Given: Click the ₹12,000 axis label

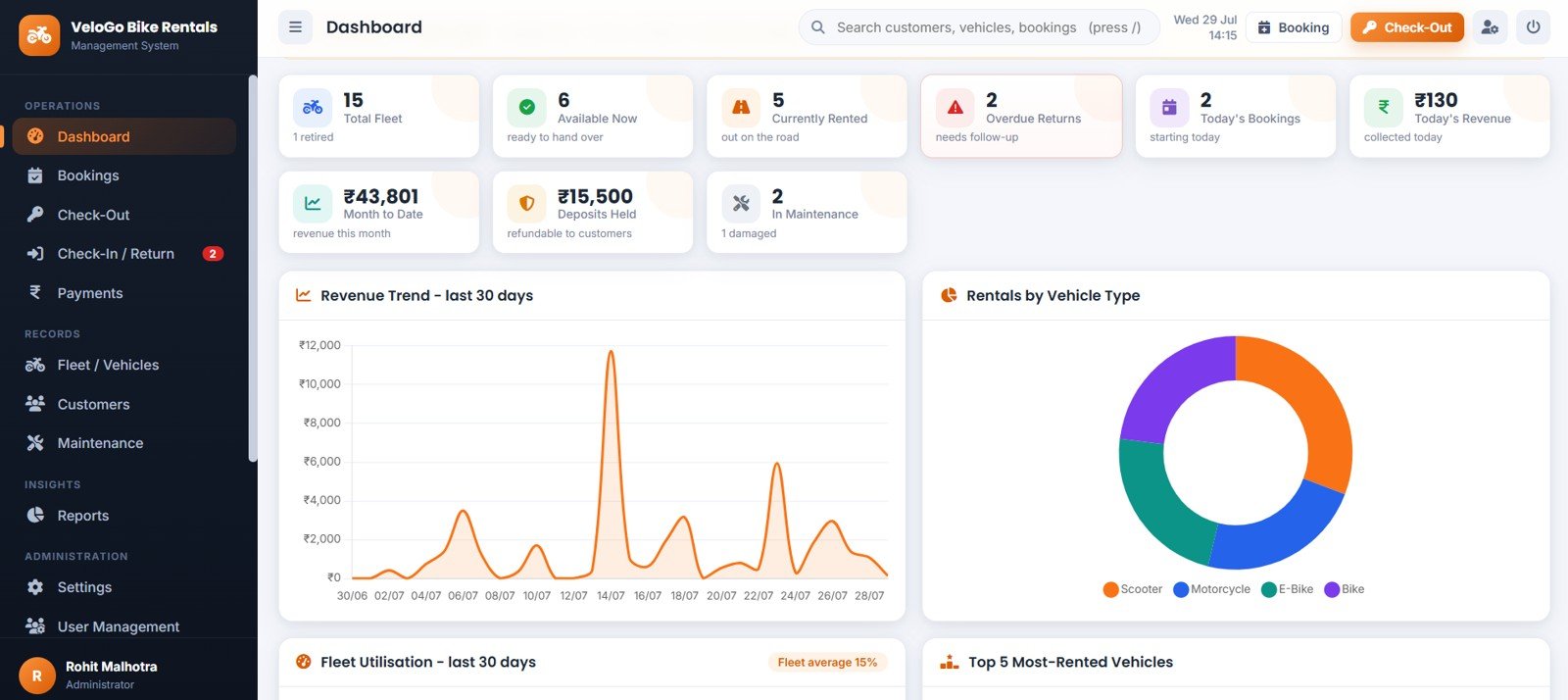Looking at the screenshot, I should click(x=319, y=345).
